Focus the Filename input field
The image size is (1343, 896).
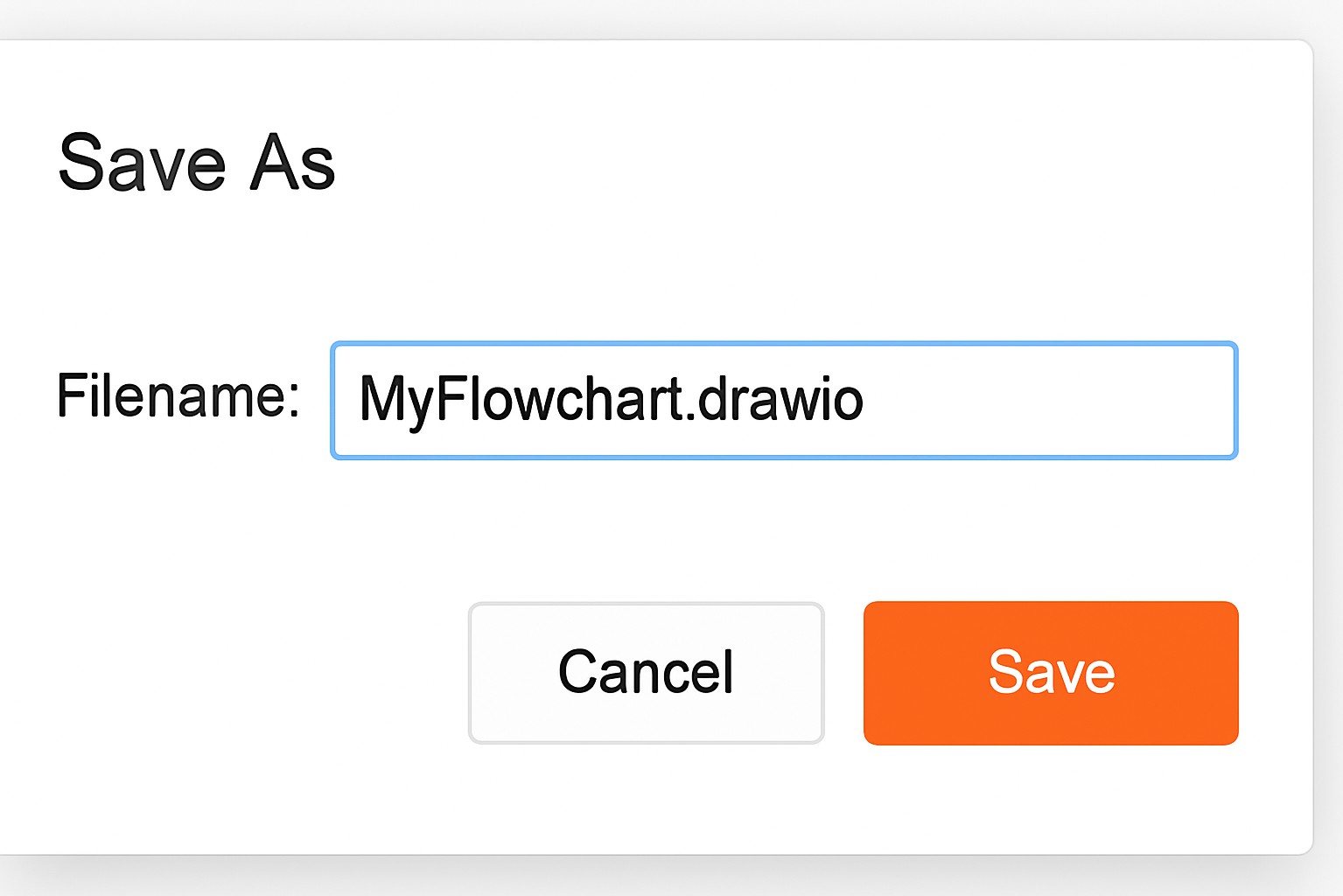coord(783,400)
